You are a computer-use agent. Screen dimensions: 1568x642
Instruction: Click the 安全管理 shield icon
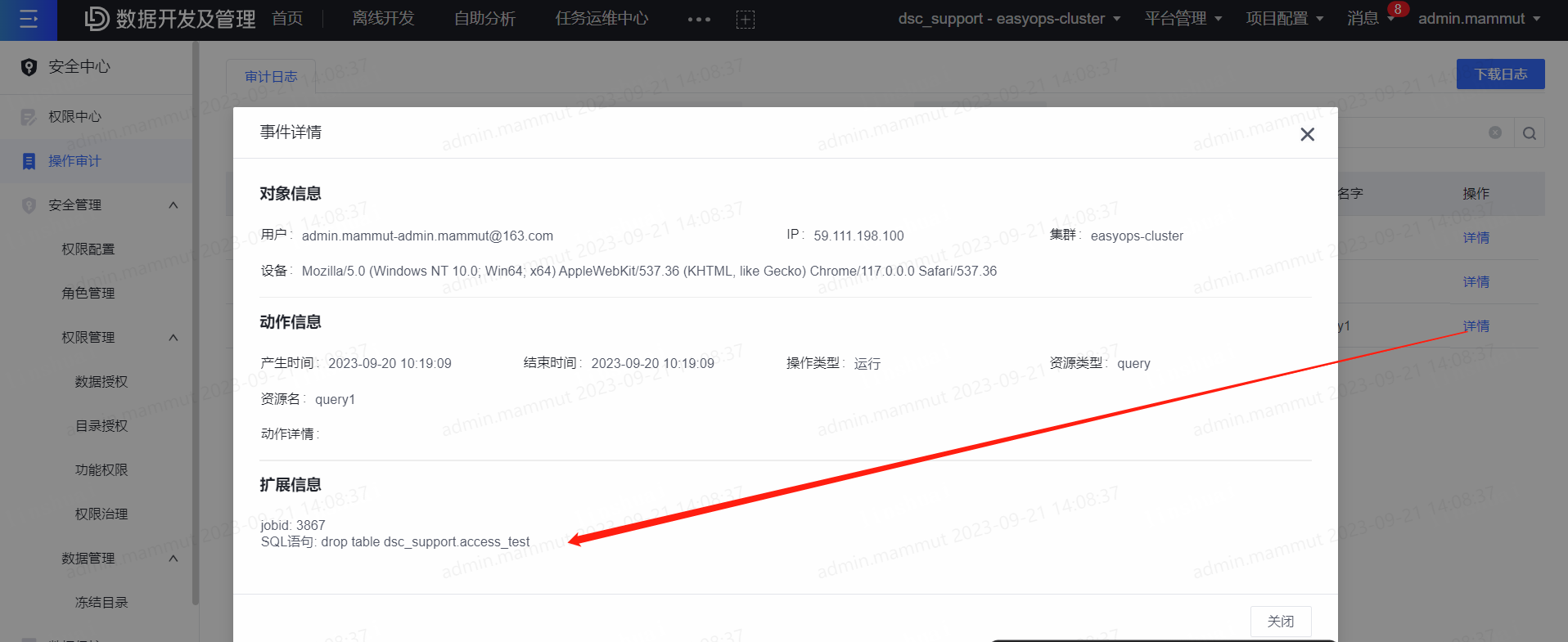[x=29, y=205]
